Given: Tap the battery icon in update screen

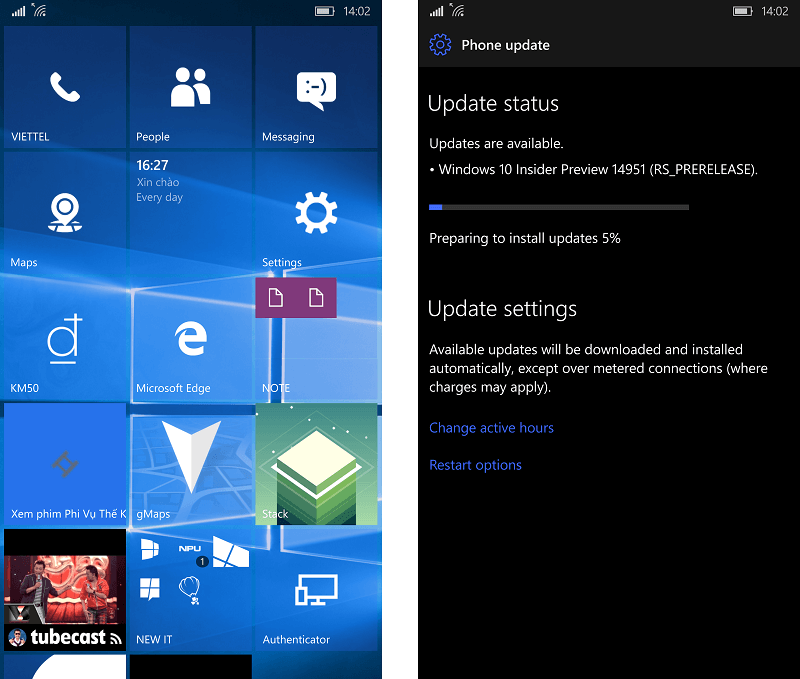Looking at the screenshot, I should coord(742,11).
